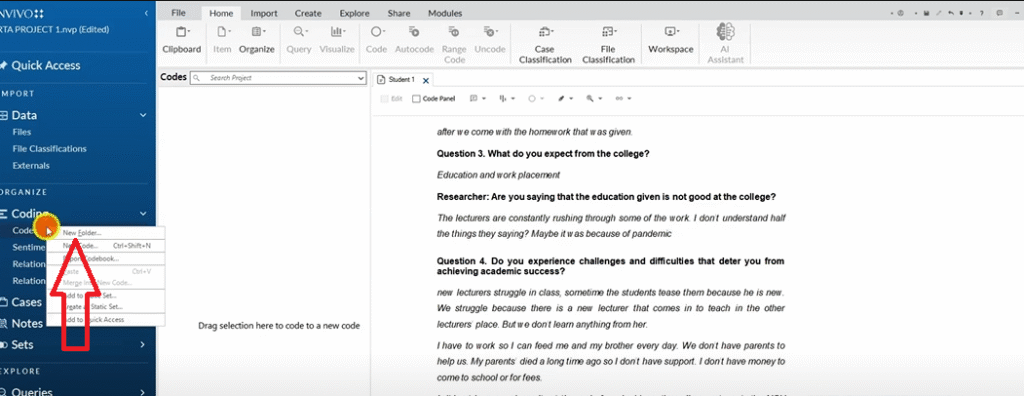Click the pencil edit icon in title bar

click(x=938, y=13)
